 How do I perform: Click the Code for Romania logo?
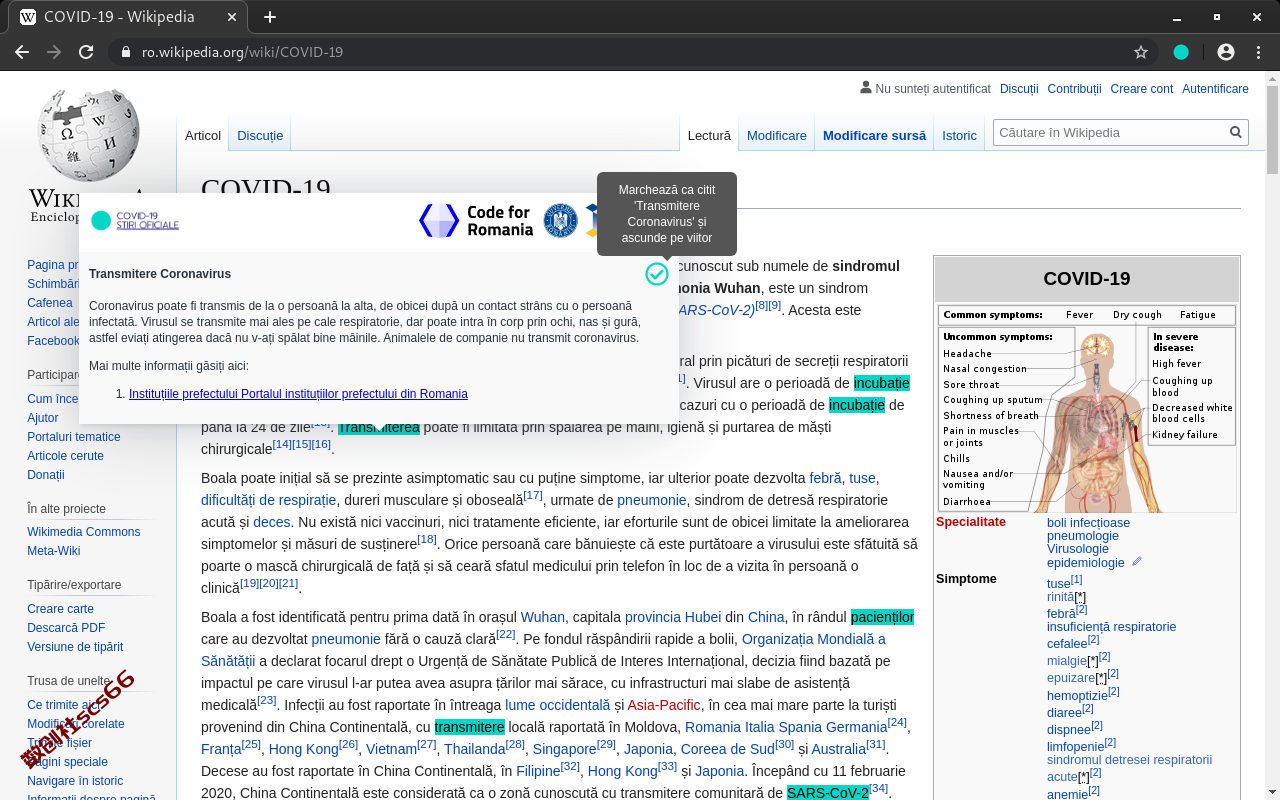pos(476,221)
